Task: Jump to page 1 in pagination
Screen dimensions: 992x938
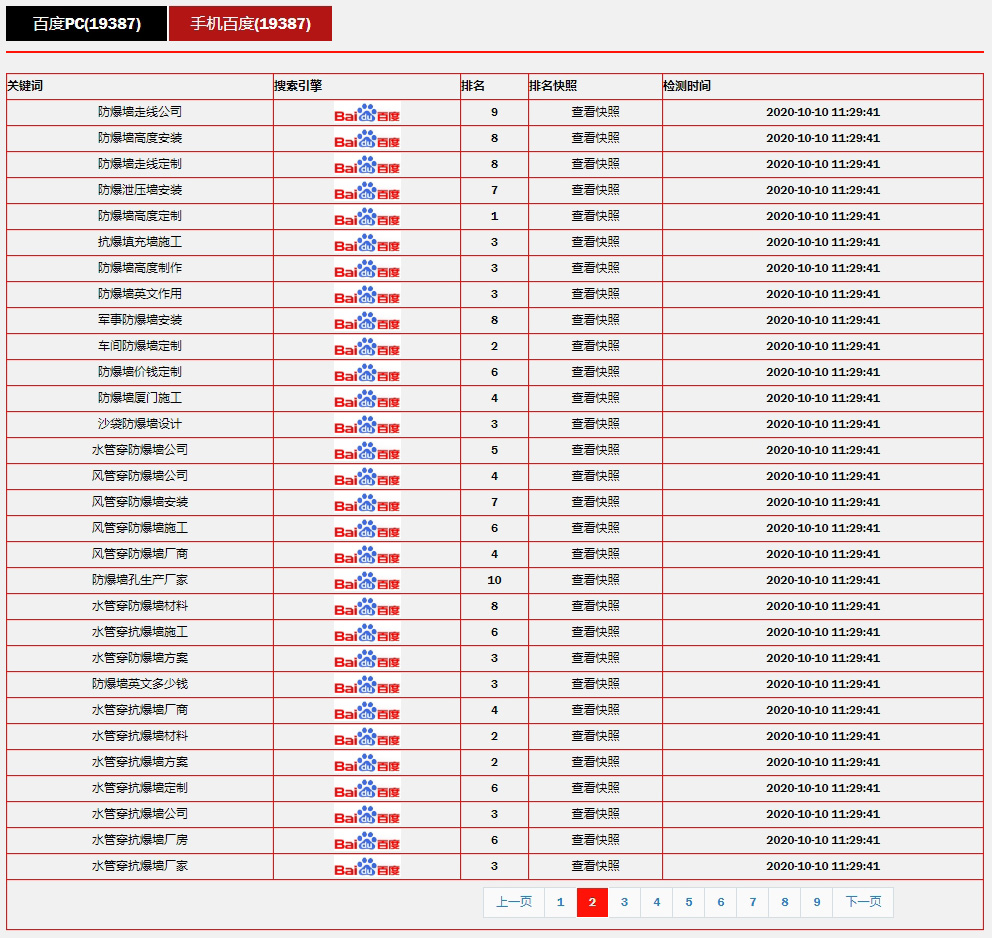Action: click(x=560, y=902)
